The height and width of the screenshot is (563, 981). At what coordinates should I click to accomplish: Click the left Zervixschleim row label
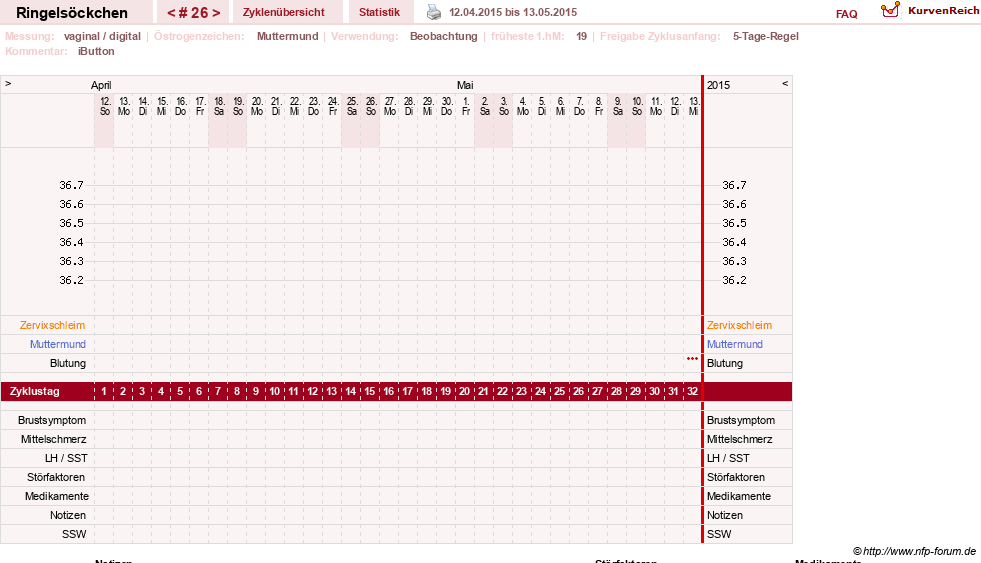coord(53,325)
